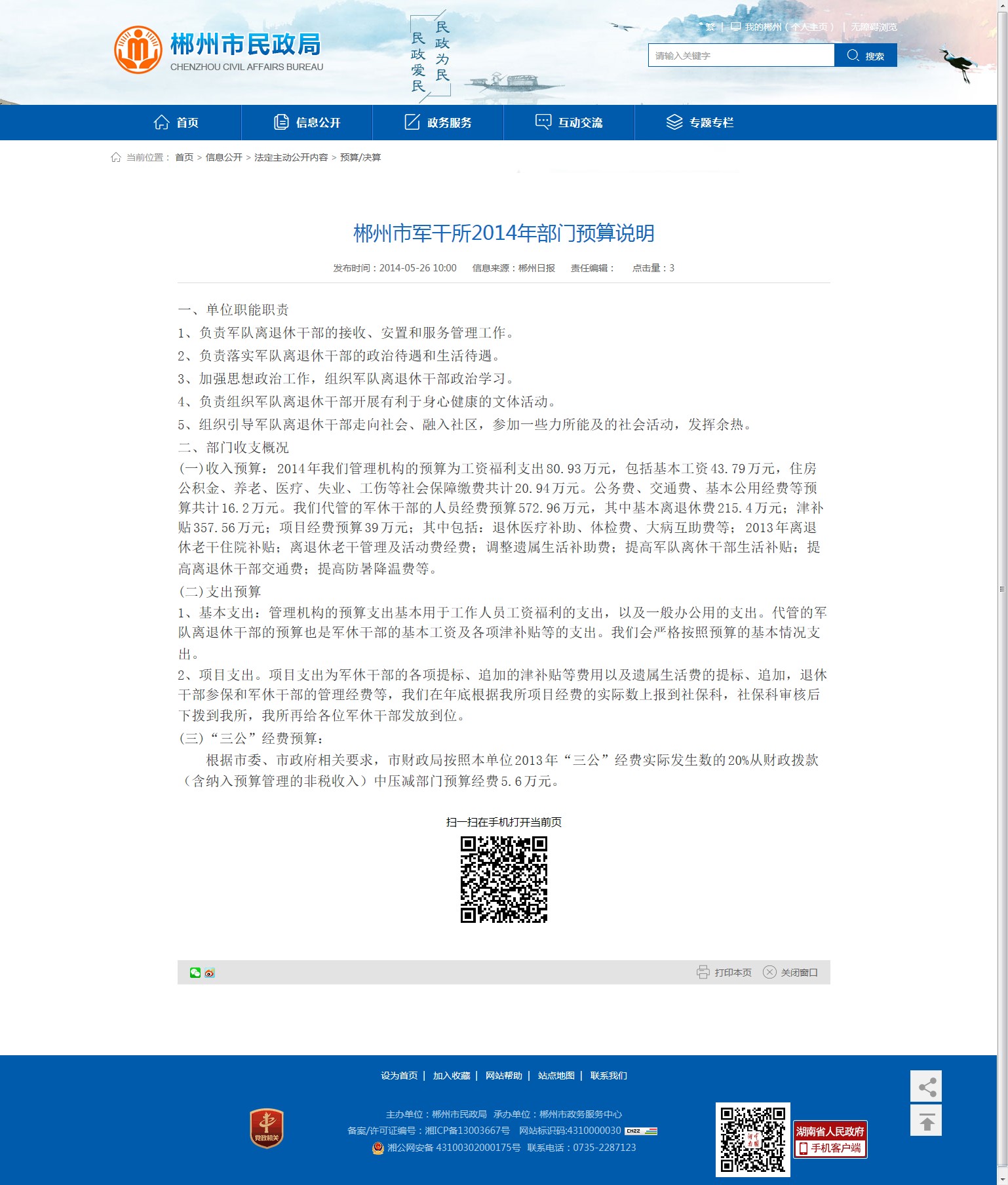This screenshot has height=1185, width=1008.
Task: Click breadcrumb link 信息公开
Action: (224, 157)
